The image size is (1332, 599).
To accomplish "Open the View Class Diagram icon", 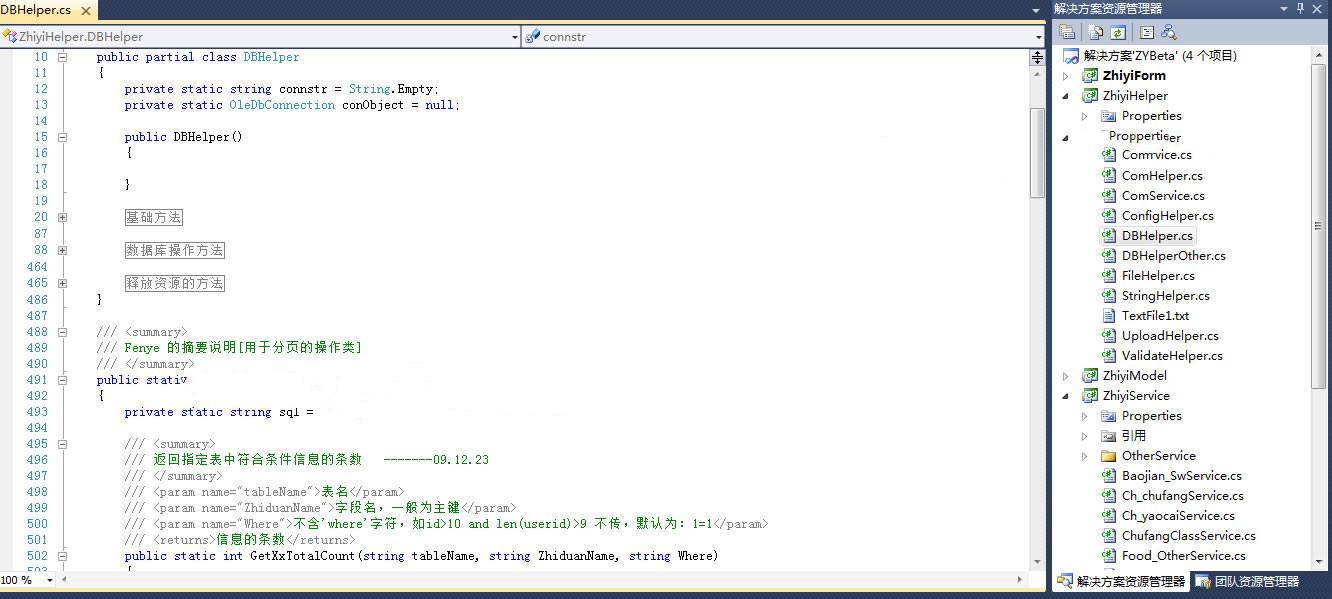I will click(x=1168, y=32).
